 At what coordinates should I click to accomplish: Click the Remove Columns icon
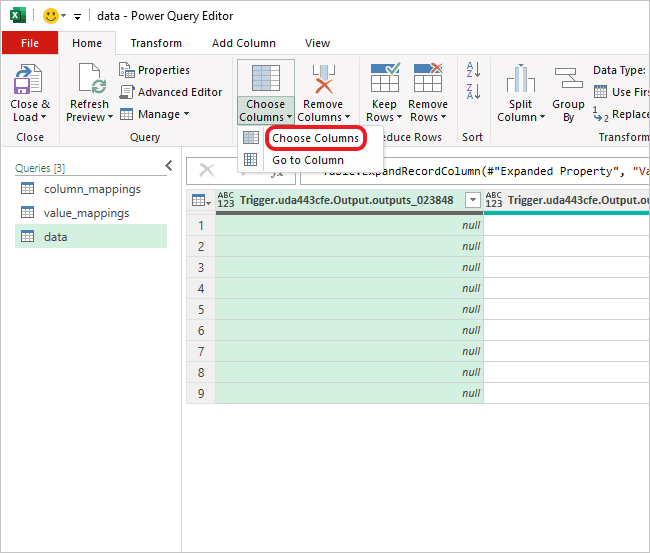coord(323,79)
